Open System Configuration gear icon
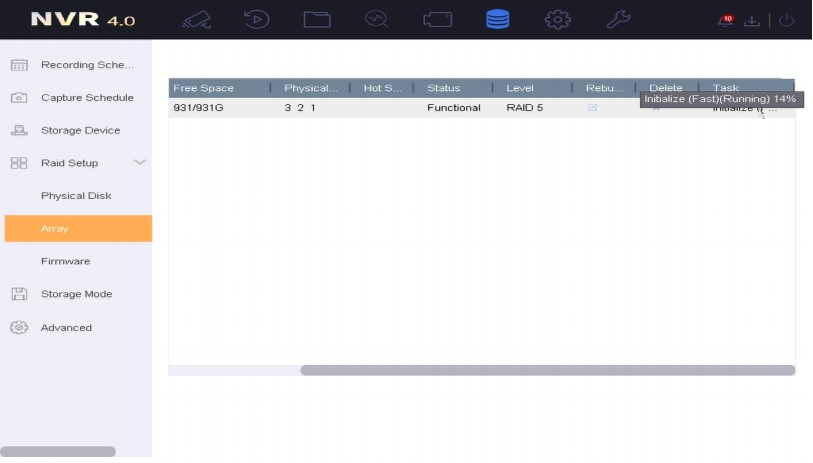 [x=557, y=19]
